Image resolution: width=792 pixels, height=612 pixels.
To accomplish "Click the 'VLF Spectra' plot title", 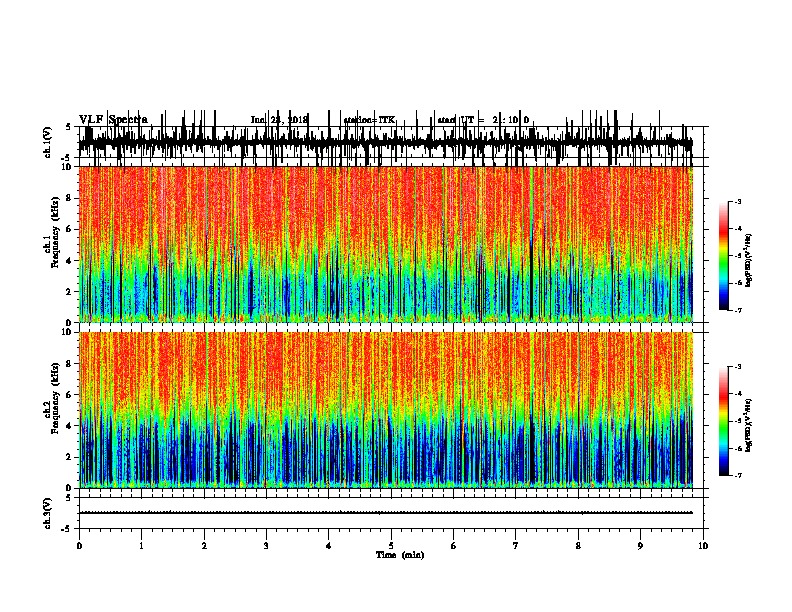I will coord(113,120).
